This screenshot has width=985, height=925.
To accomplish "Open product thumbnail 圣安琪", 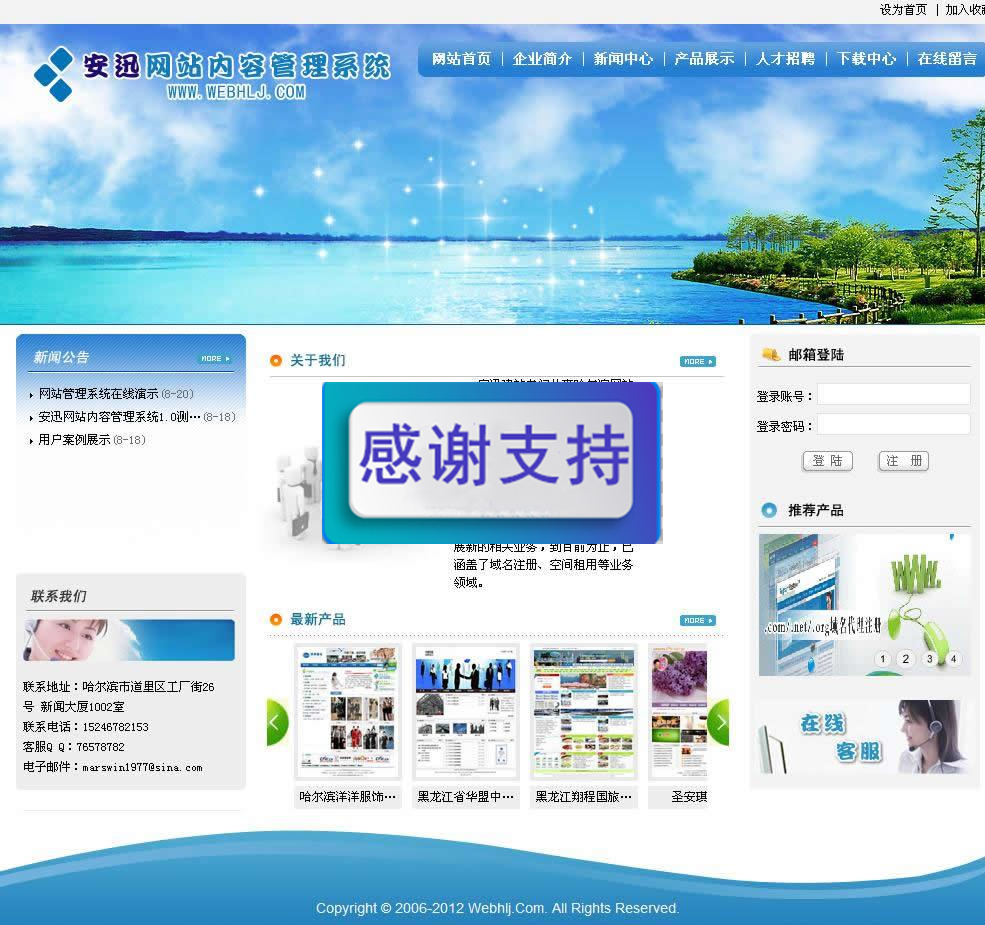I will 678,711.
